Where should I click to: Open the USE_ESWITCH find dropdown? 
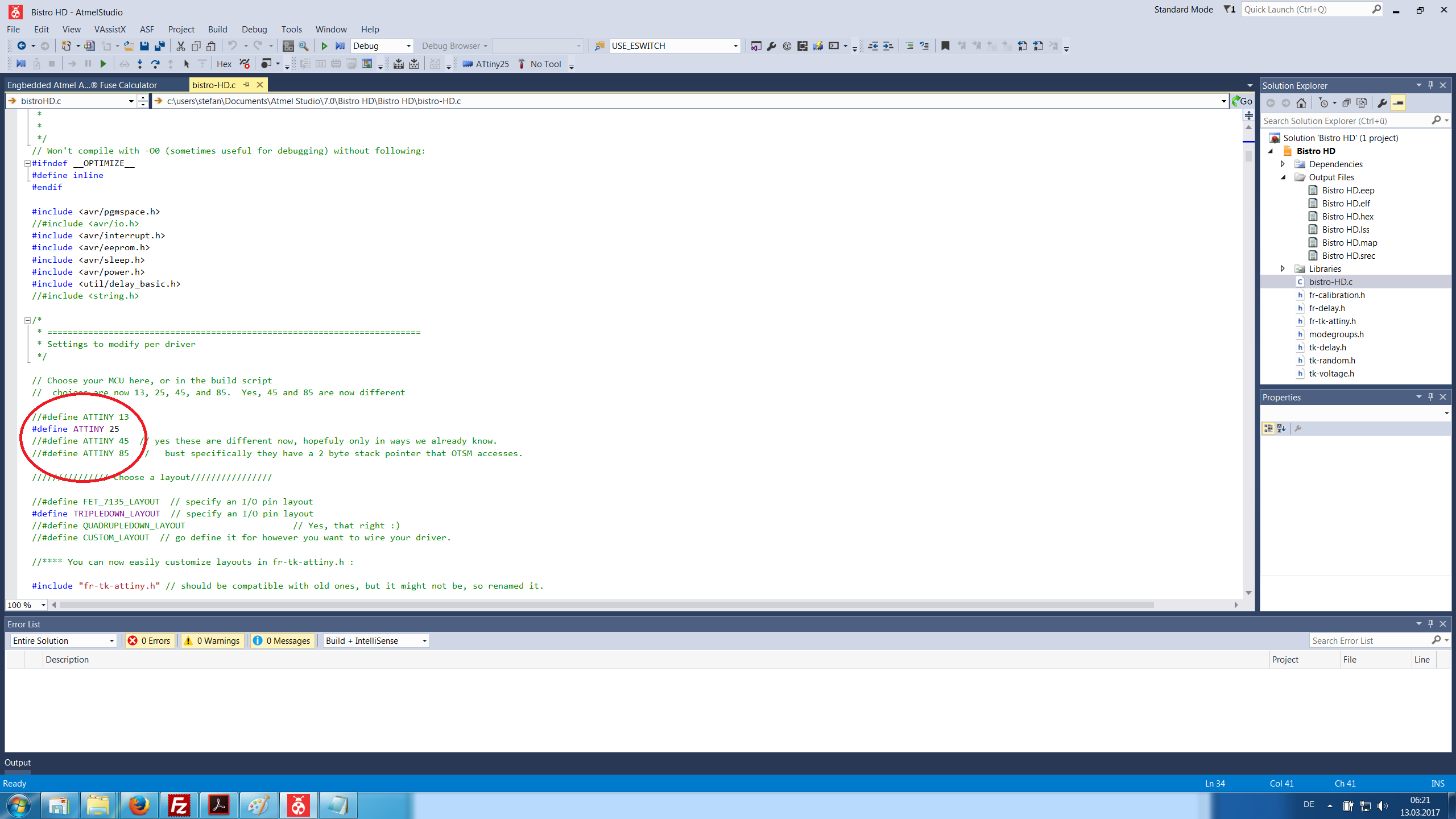735,46
